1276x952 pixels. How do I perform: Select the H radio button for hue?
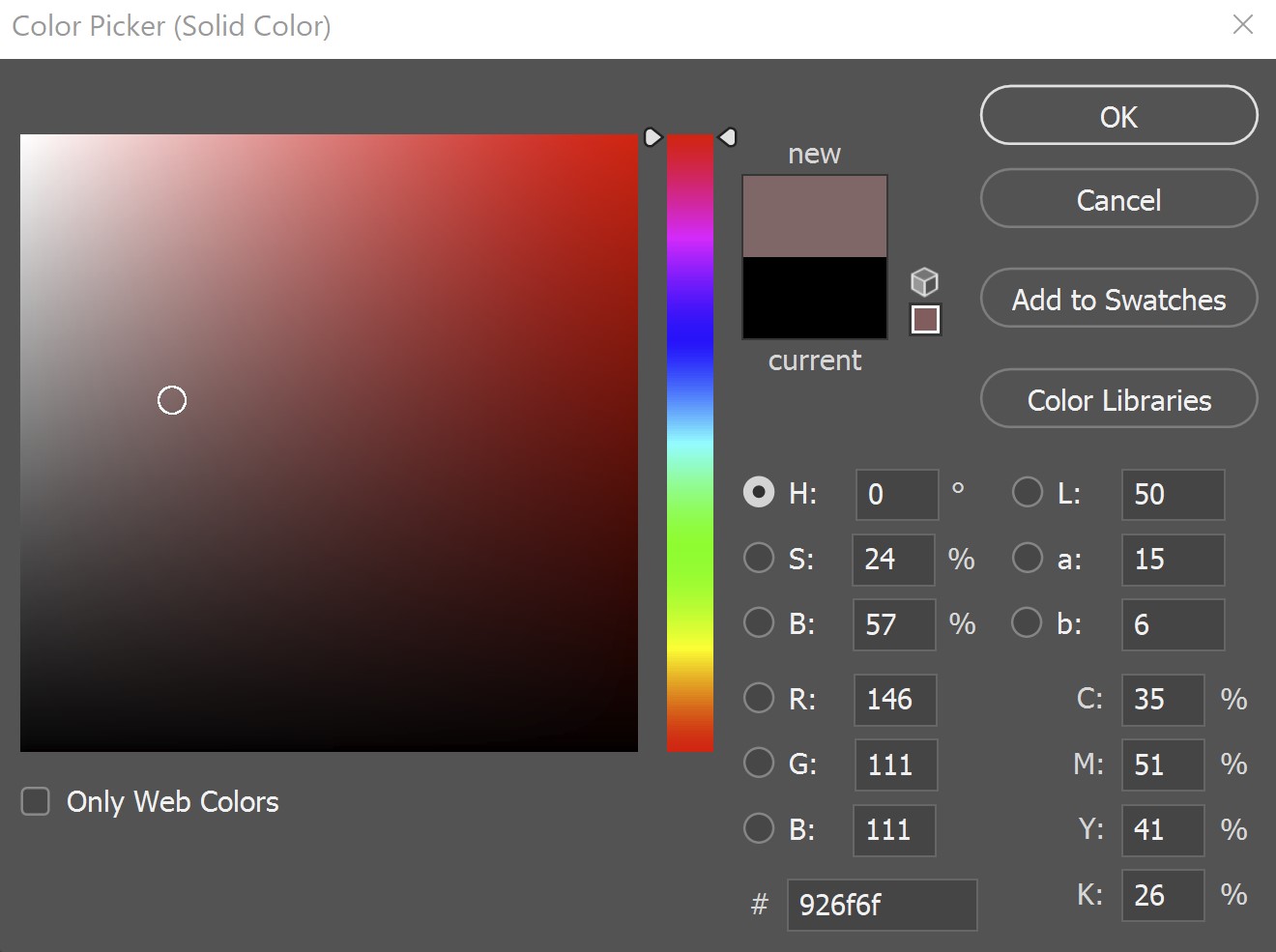tap(759, 492)
